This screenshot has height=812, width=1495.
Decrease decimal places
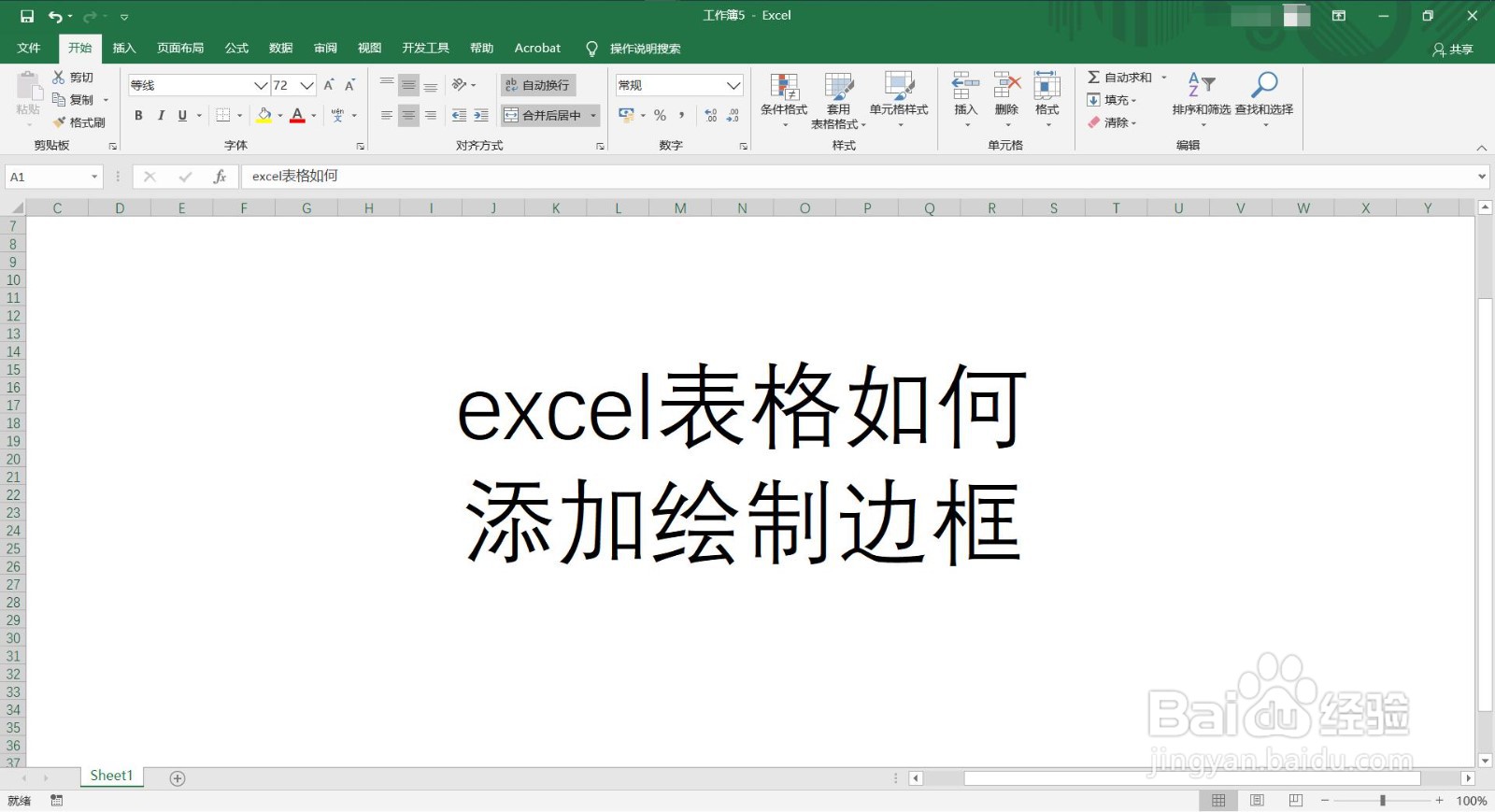733,115
